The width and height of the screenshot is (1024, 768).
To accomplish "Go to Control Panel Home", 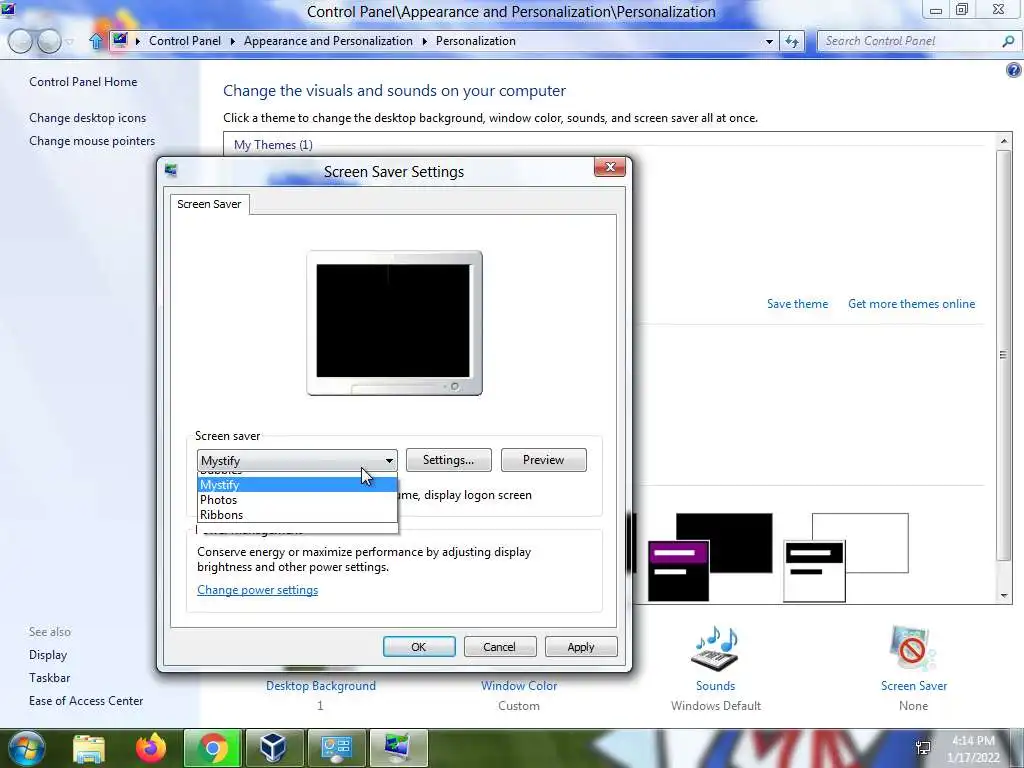I will point(83,82).
